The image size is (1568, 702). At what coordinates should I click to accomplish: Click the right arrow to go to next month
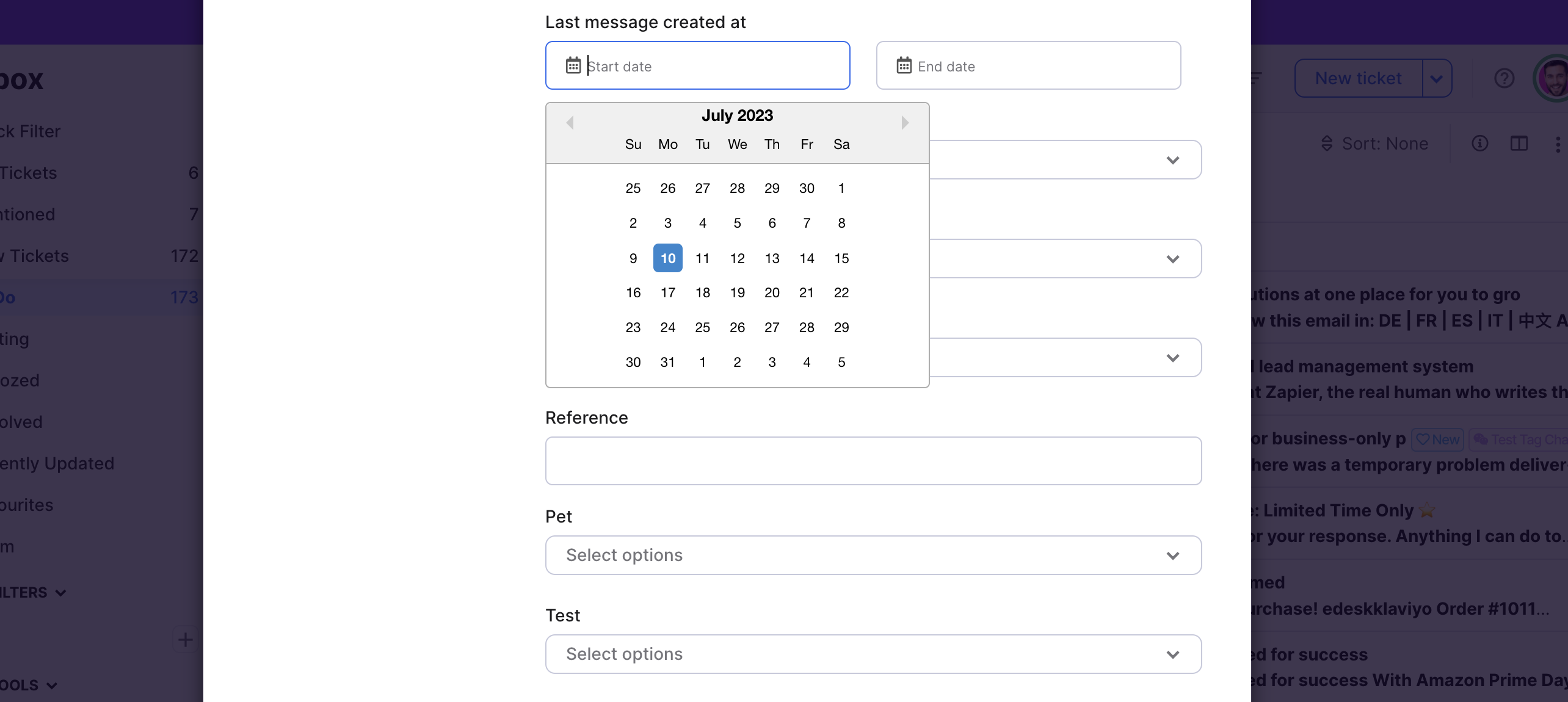905,122
